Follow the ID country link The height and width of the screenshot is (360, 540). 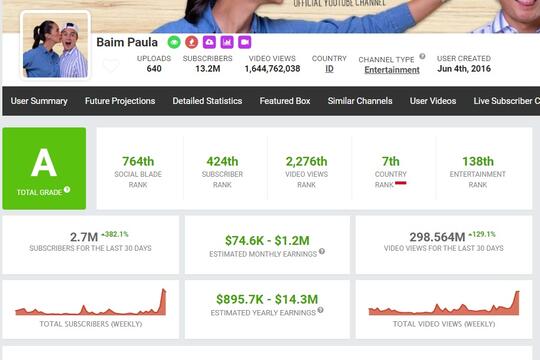(329, 69)
